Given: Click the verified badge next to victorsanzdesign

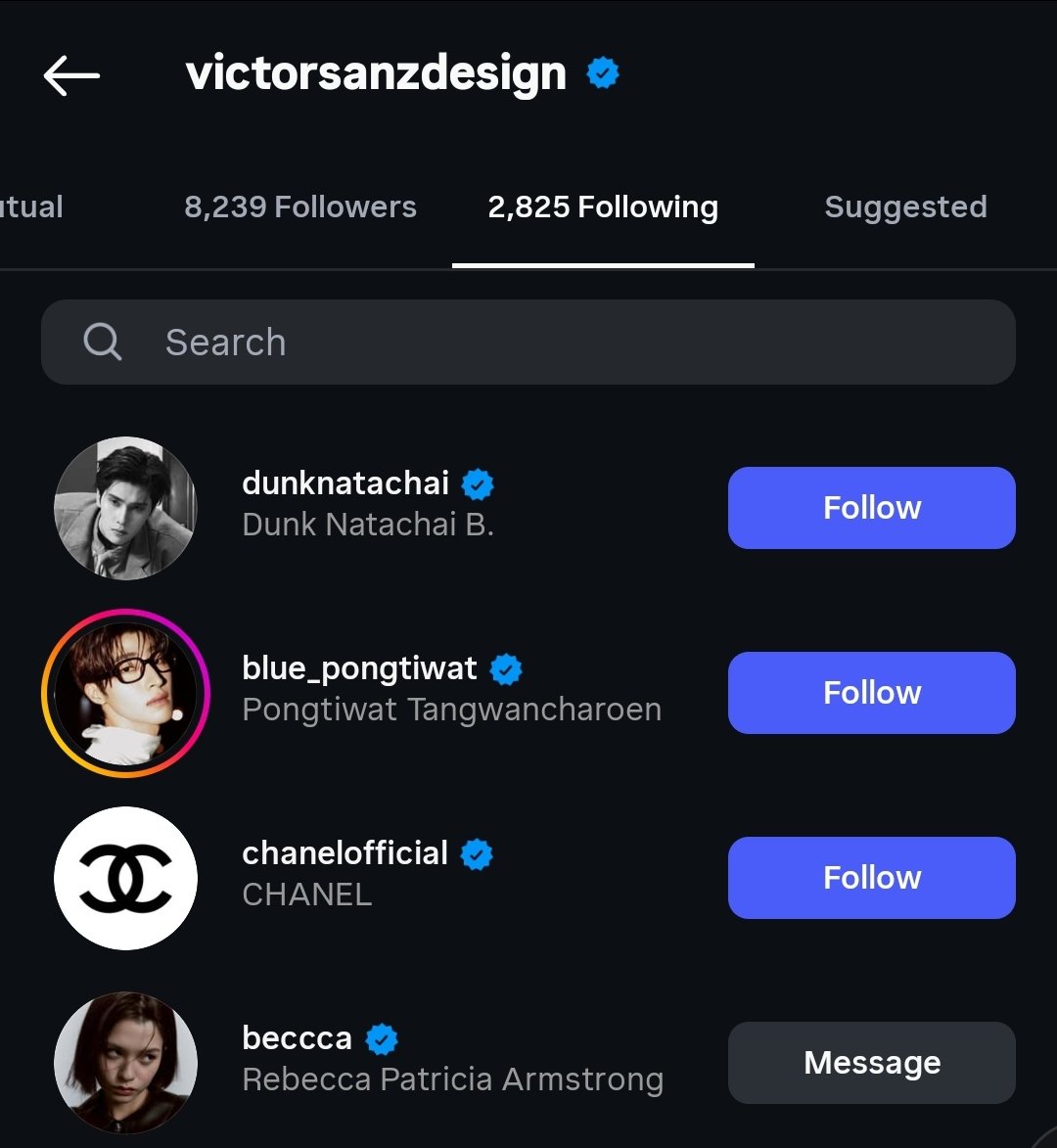Looking at the screenshot, I should [x=603, y=73].
